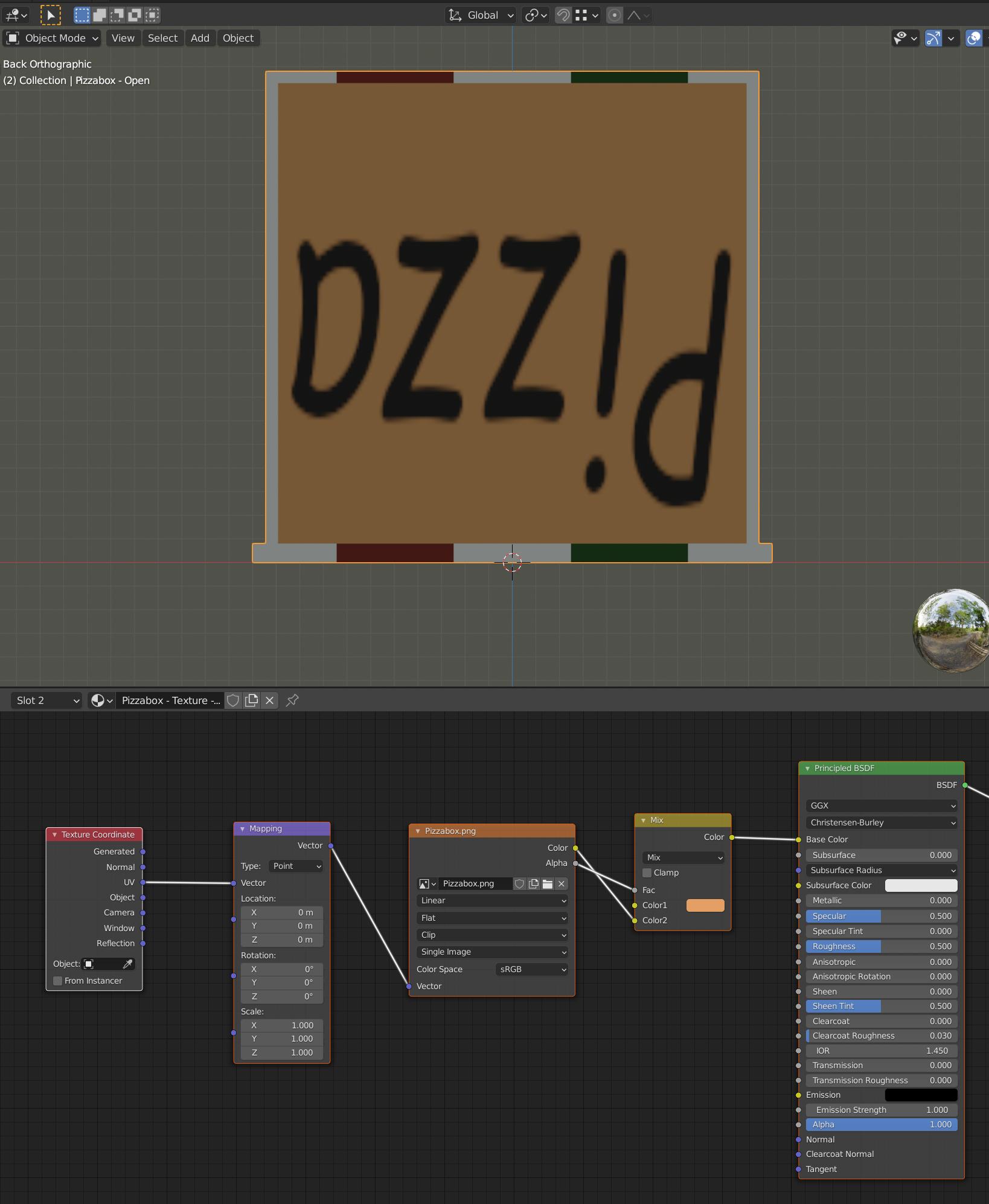Screen dimensions: 989x1204
Task: Open the Object Mode dropdown
Action: (x=52, y=38)
